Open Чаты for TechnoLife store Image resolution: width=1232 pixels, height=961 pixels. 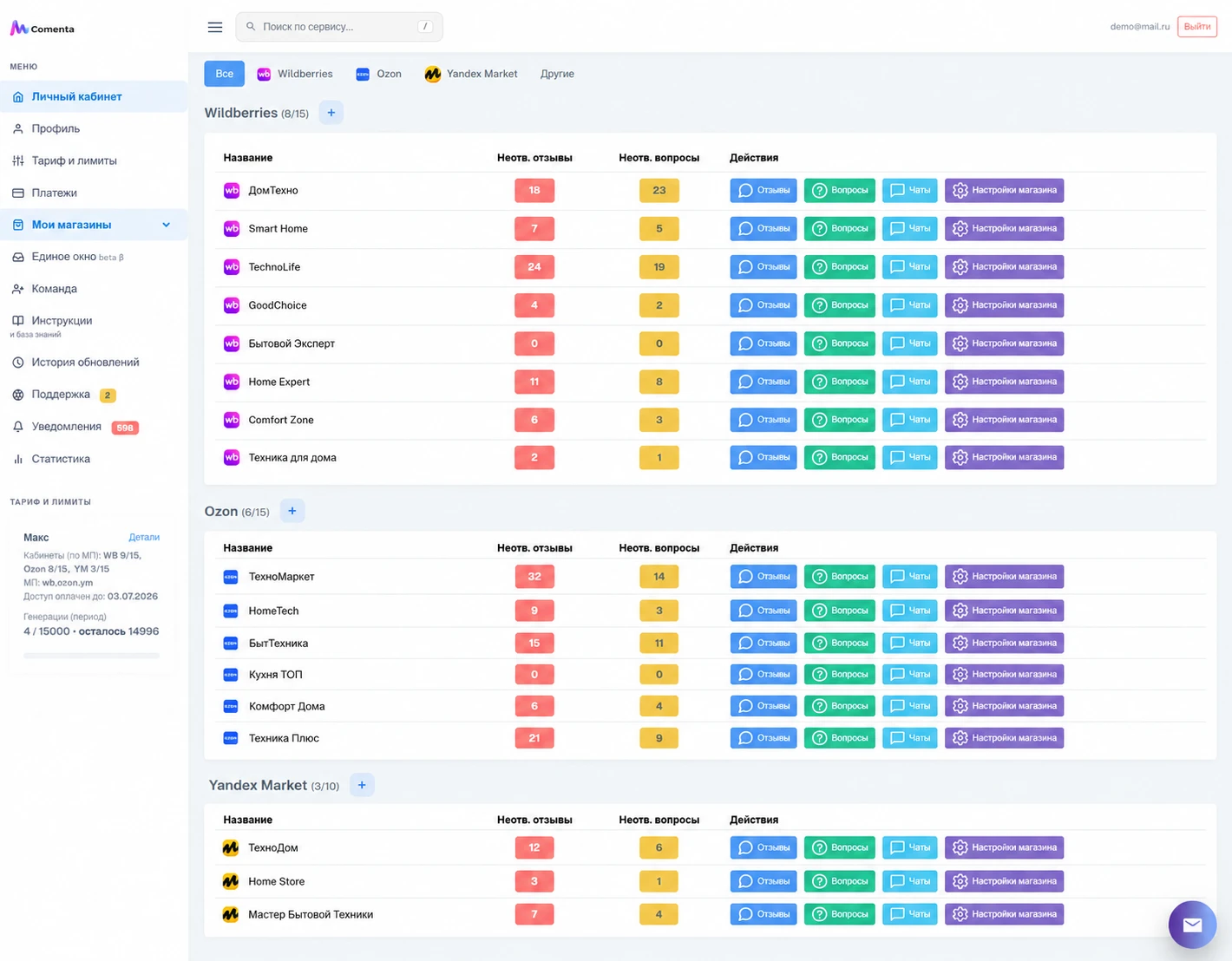(x=909, y=267)
